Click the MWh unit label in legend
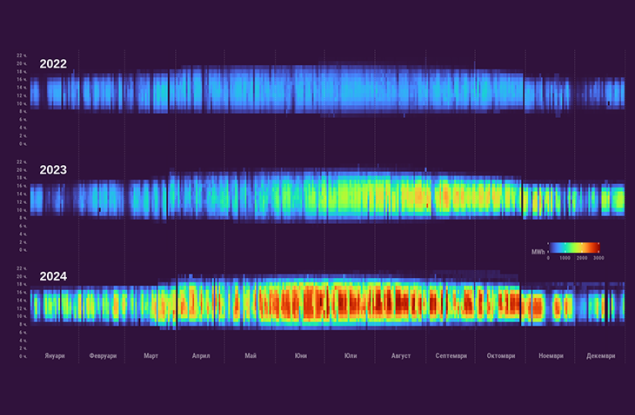Viewport: 635px width, 415px height. tap(537, 252)
